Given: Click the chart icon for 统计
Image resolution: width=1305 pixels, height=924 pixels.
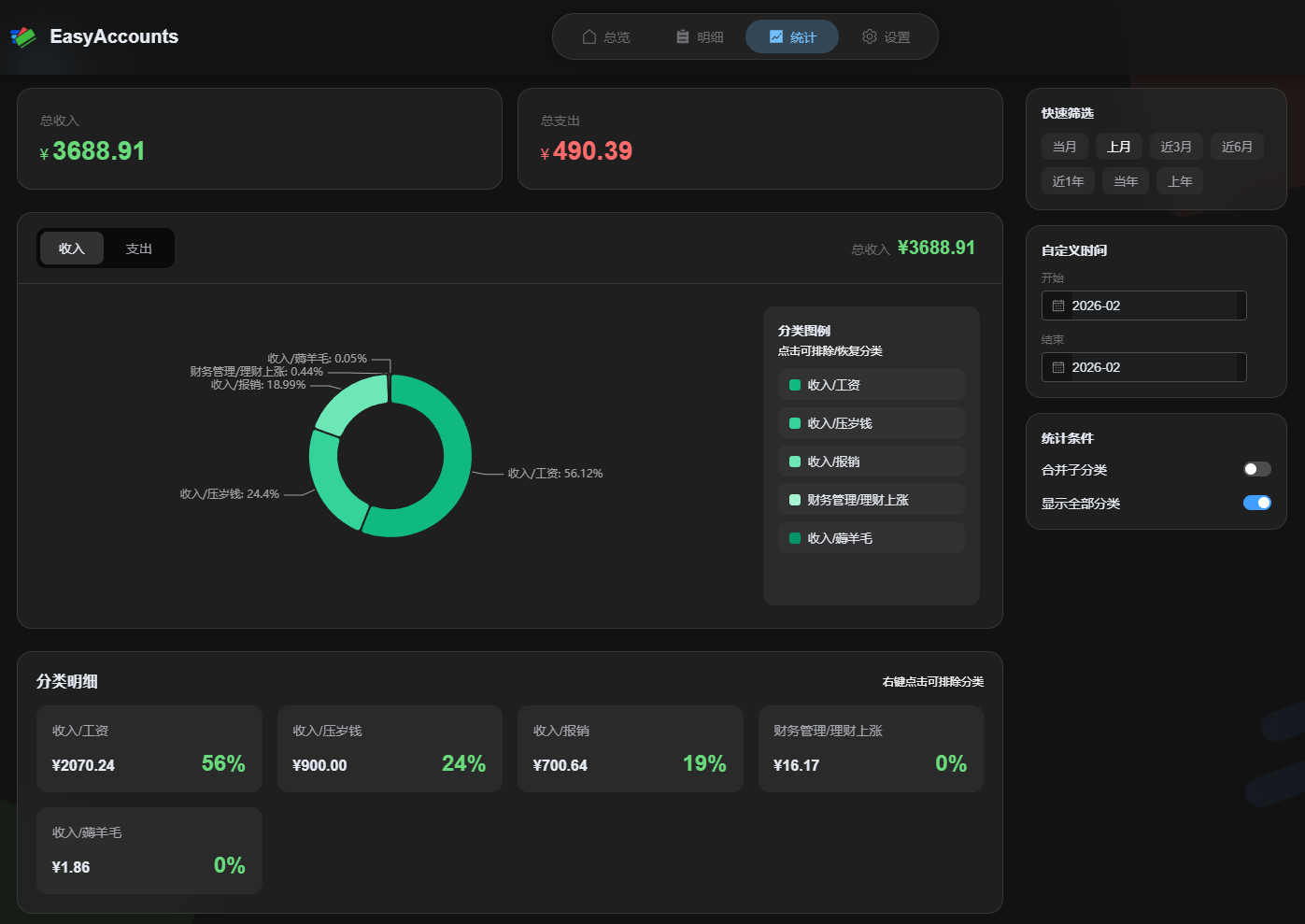Looking at the screenshot, I should pyautogui.click(x=776, y=37).
